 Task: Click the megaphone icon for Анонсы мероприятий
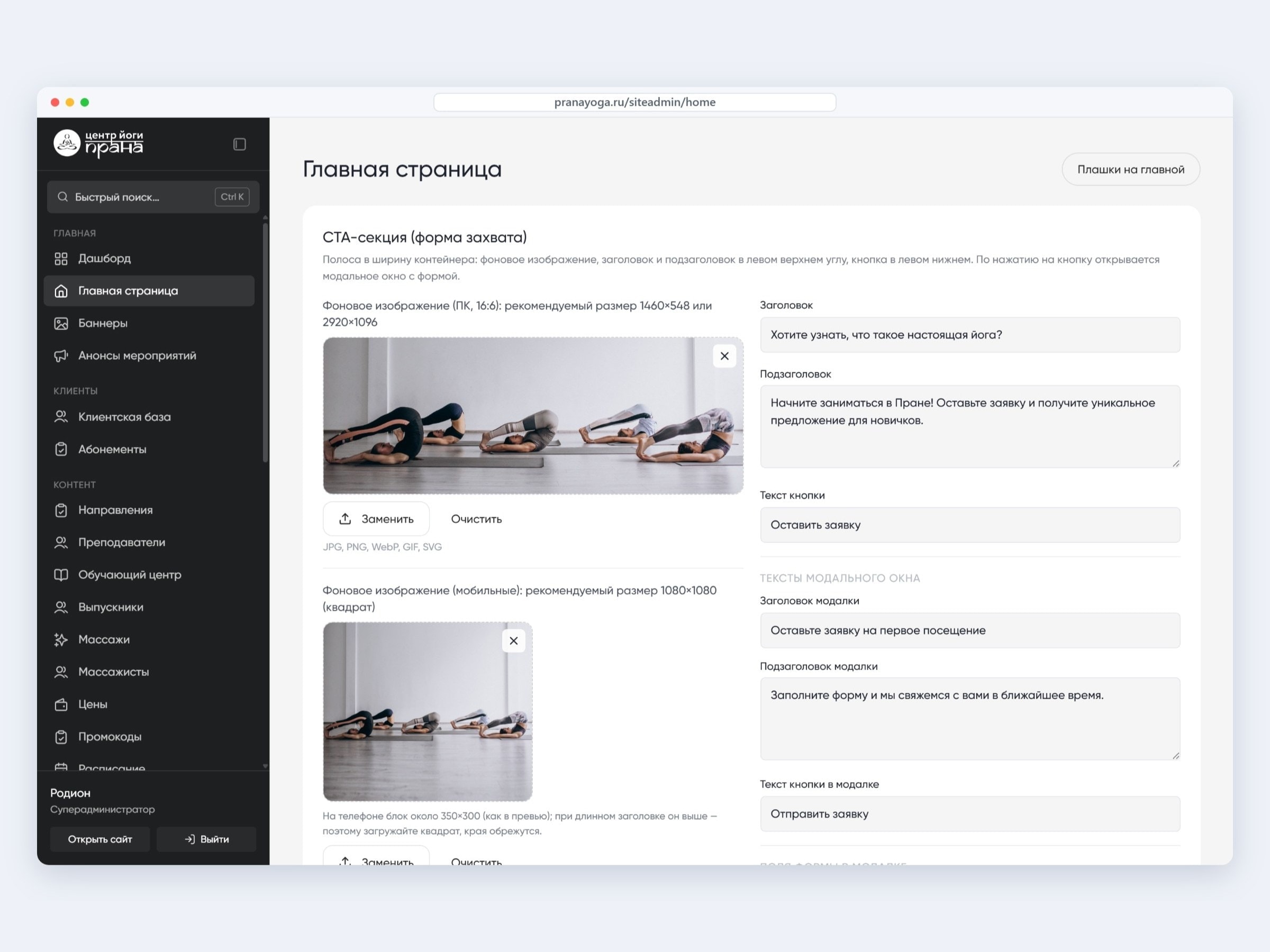(x=61, y=356)
